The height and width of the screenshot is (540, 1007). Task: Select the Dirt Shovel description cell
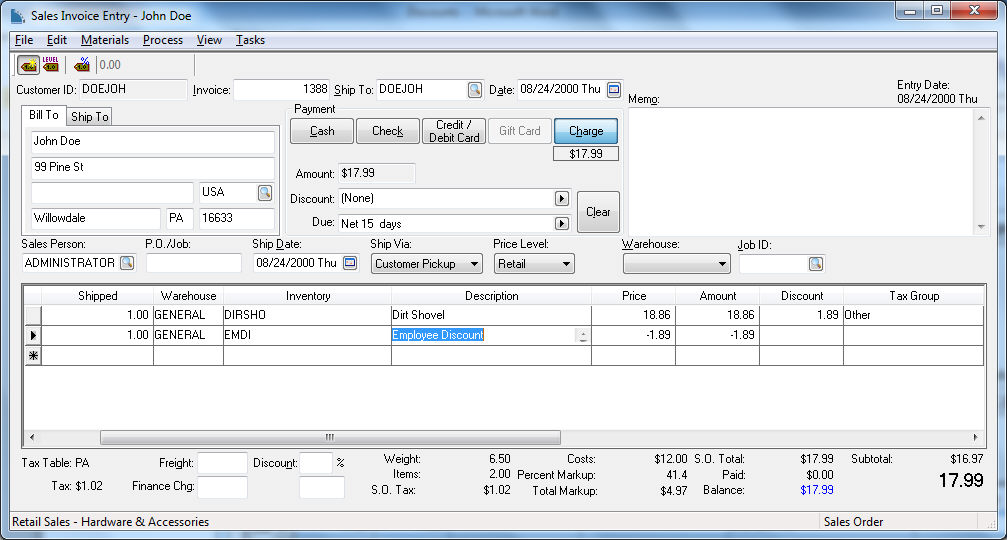pos(491,315)
